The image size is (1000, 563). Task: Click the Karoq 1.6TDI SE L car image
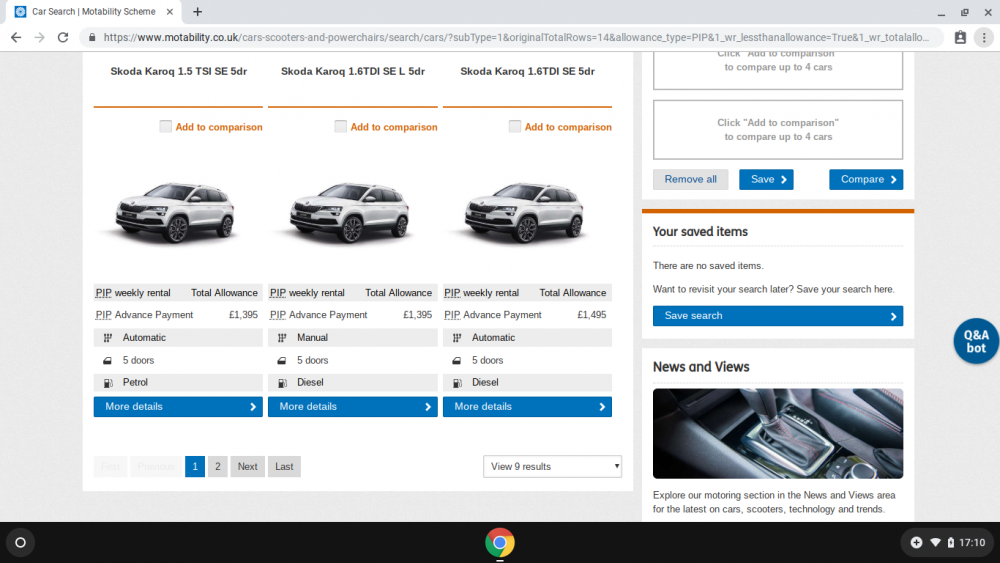click(350, 212)
